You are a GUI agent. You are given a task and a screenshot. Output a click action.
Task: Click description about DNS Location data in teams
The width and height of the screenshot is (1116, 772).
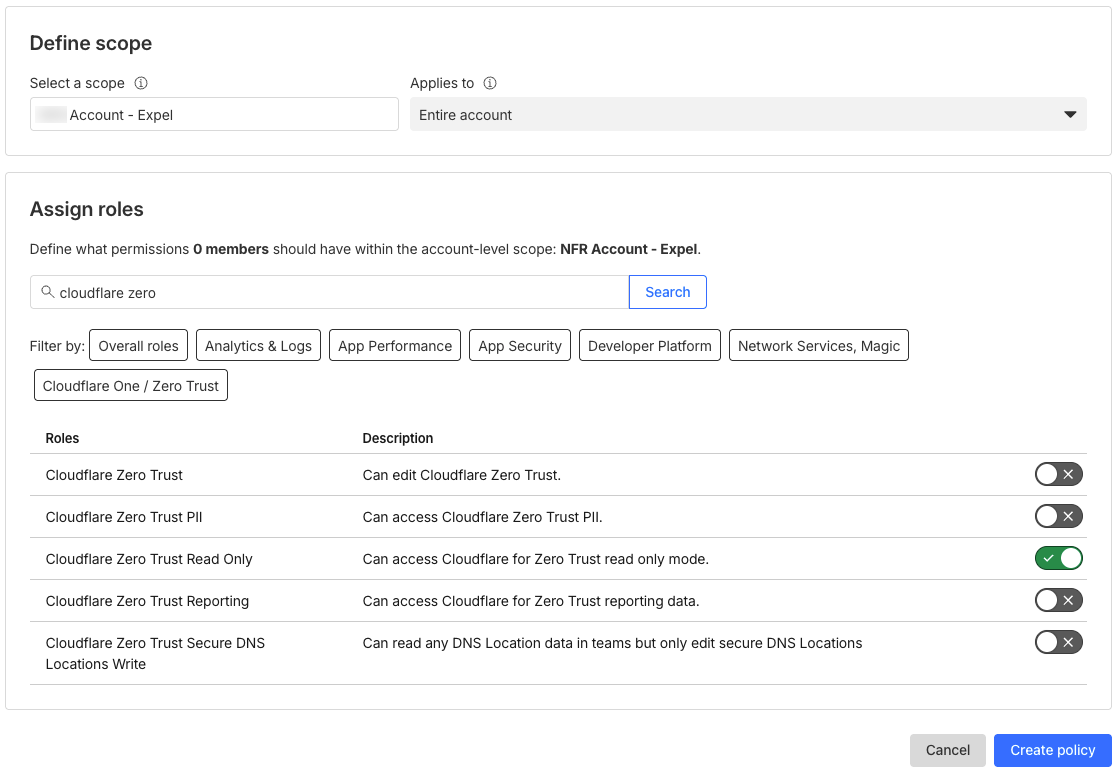[x=612, y=643]
